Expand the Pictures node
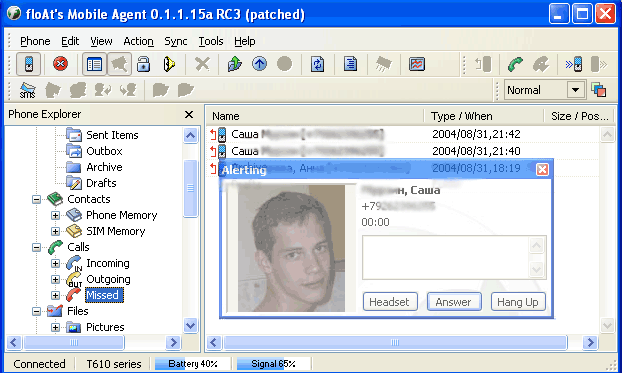 point(56,327)
